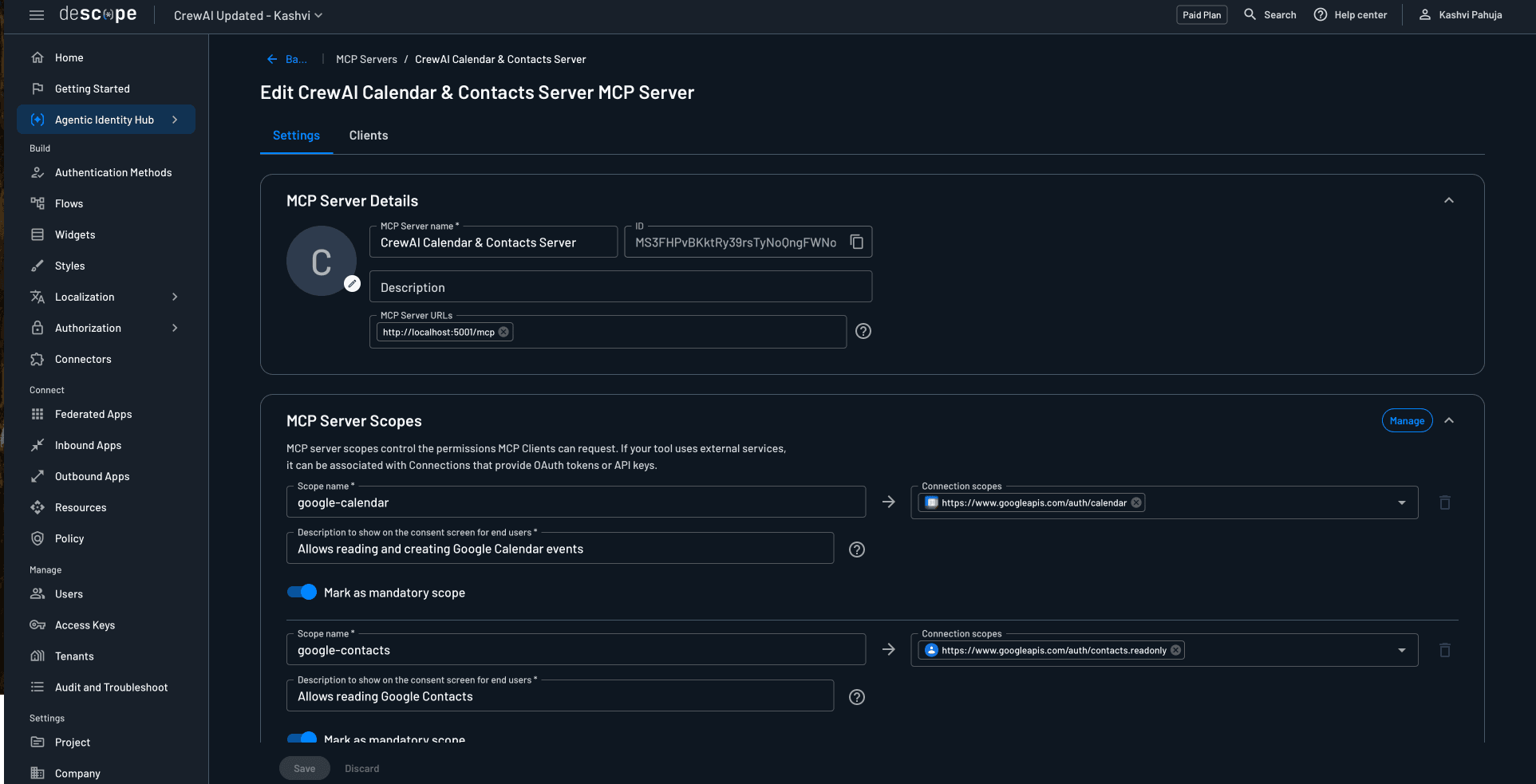The image size is (1536, 784).
Task: Remove the contacts.readonly connection scope chip
Action: (x=1175, y=650)
